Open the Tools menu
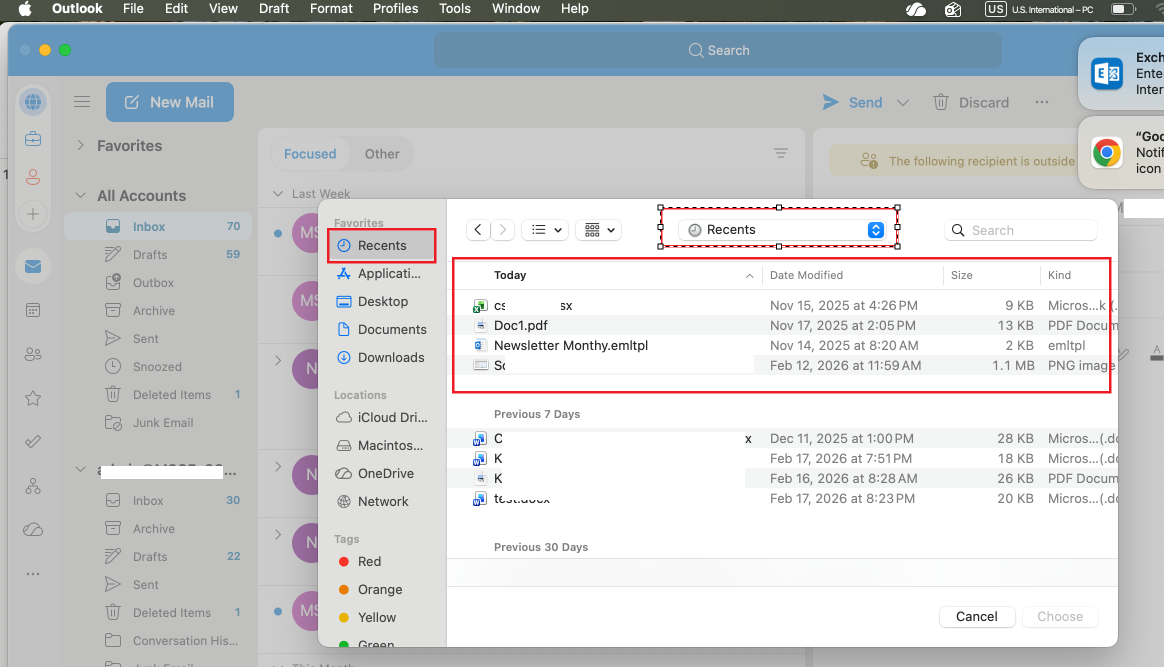The width and height of the screenshot is (1164, 667). tap(454, 9)
